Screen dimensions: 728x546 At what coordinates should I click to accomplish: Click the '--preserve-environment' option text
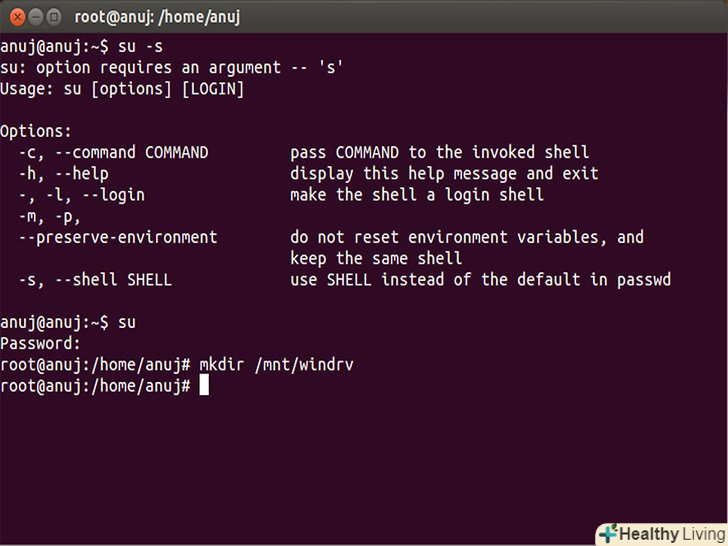tap(117, 238)
